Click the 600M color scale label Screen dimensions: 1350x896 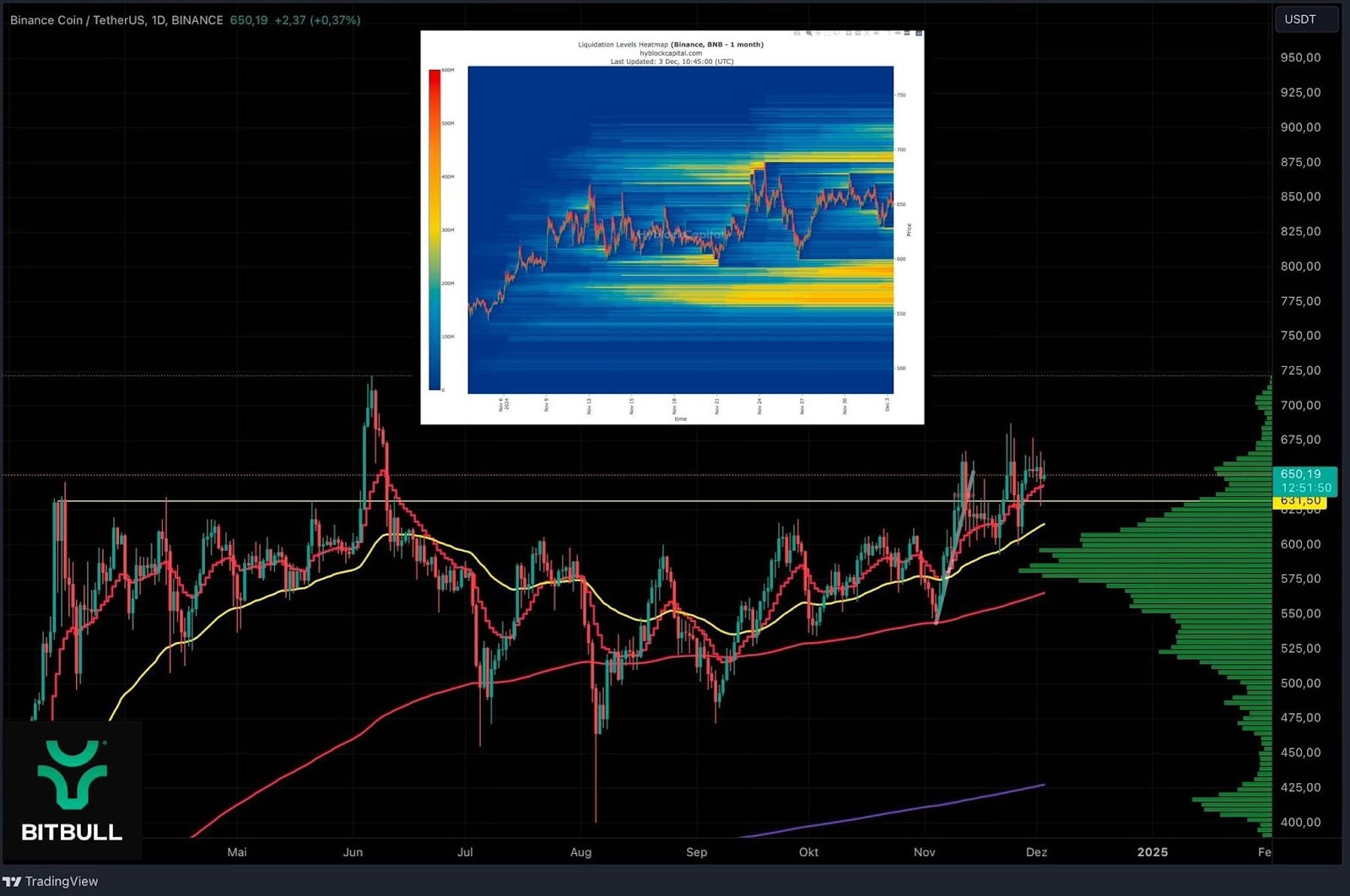click(448, 70)
